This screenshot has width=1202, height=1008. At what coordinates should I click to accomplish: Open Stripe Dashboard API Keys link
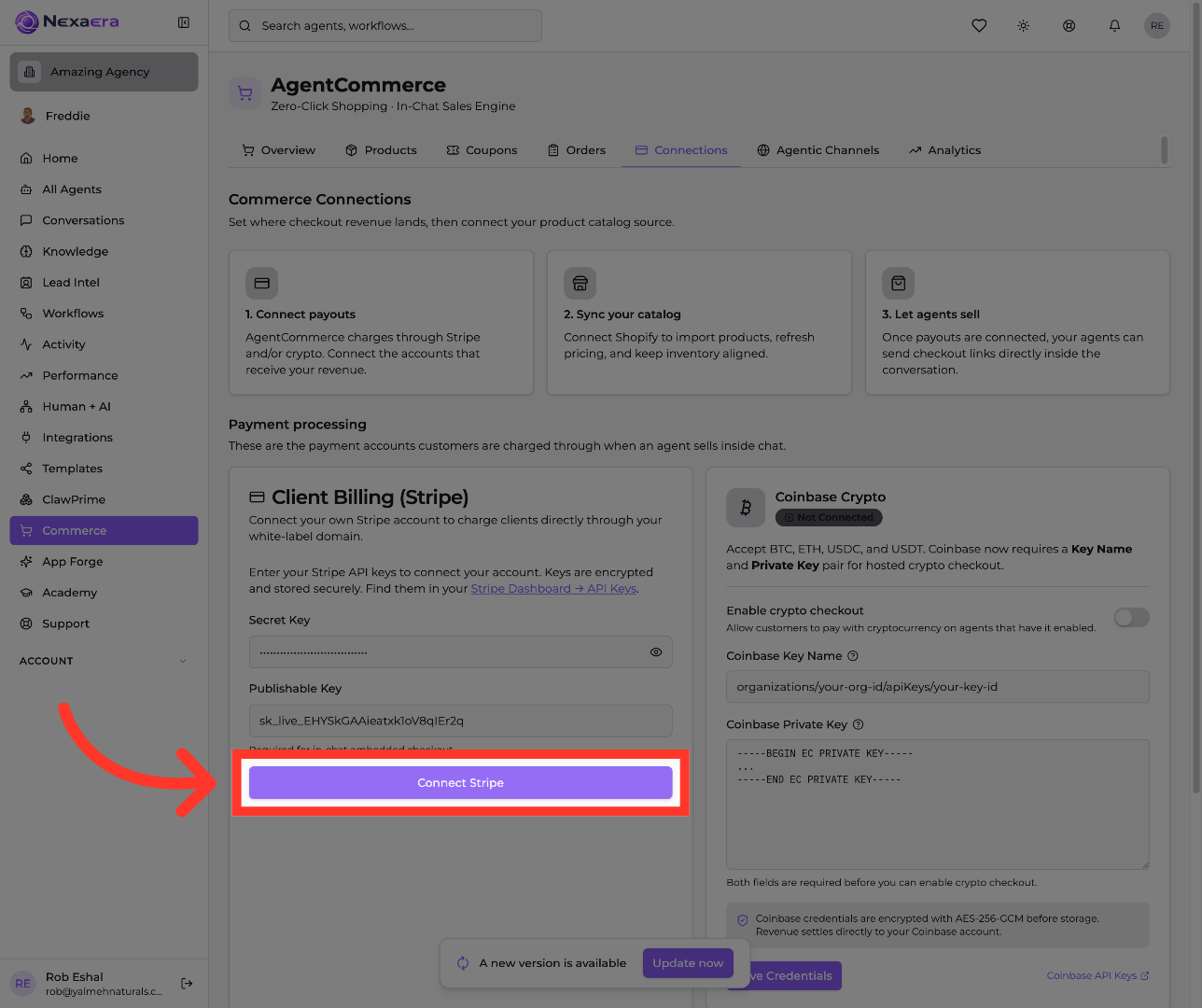(554, 589)
